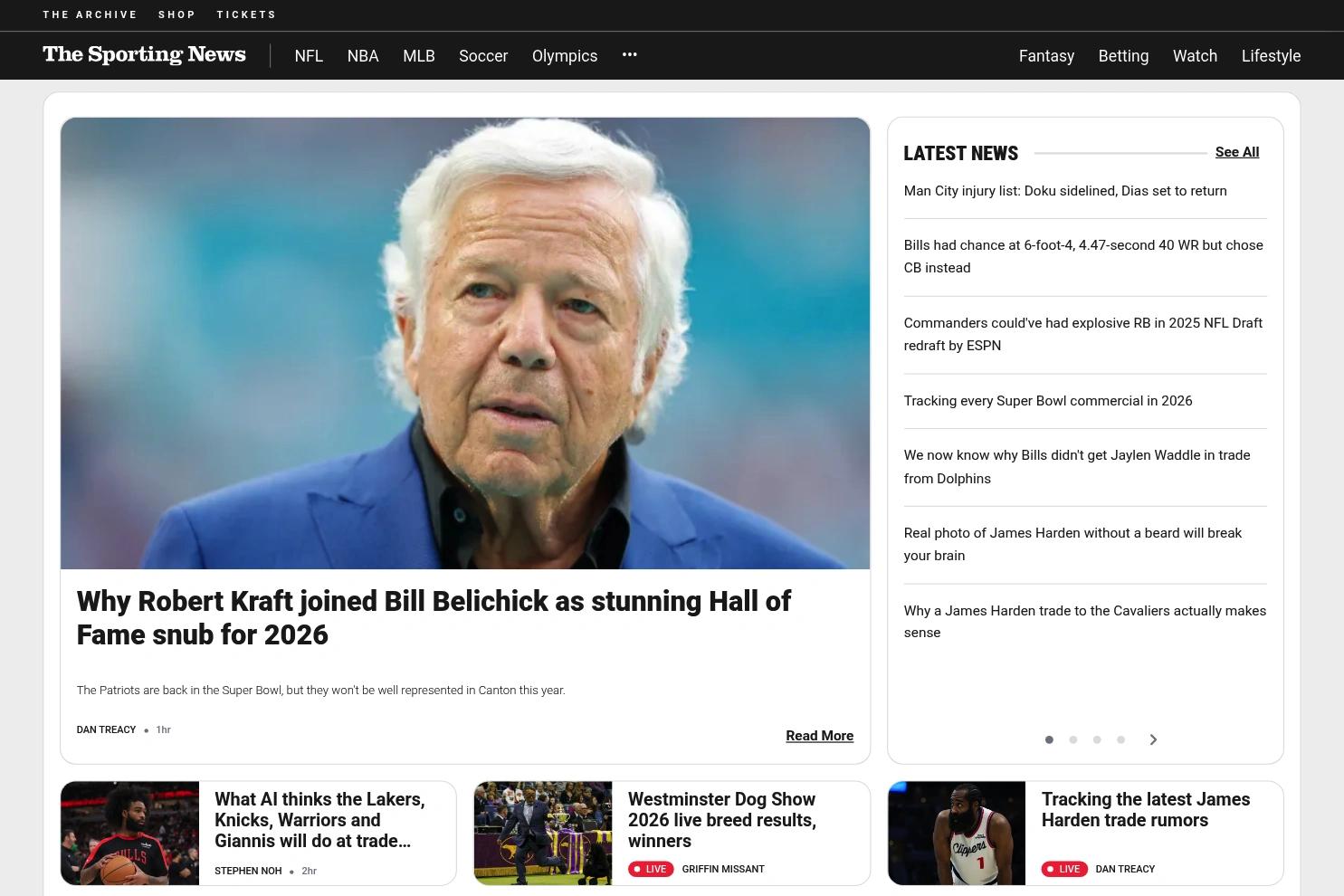Click LIVE badge on Harden rumors card

1064,869
